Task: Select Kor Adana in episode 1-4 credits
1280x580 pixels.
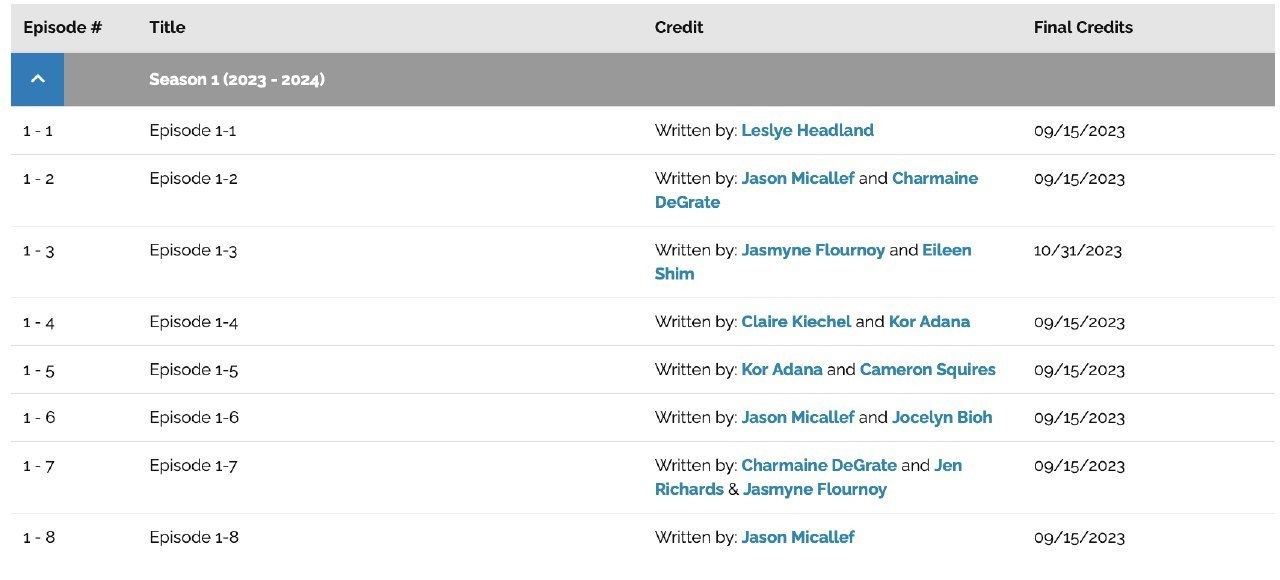Action: (929, 322)
